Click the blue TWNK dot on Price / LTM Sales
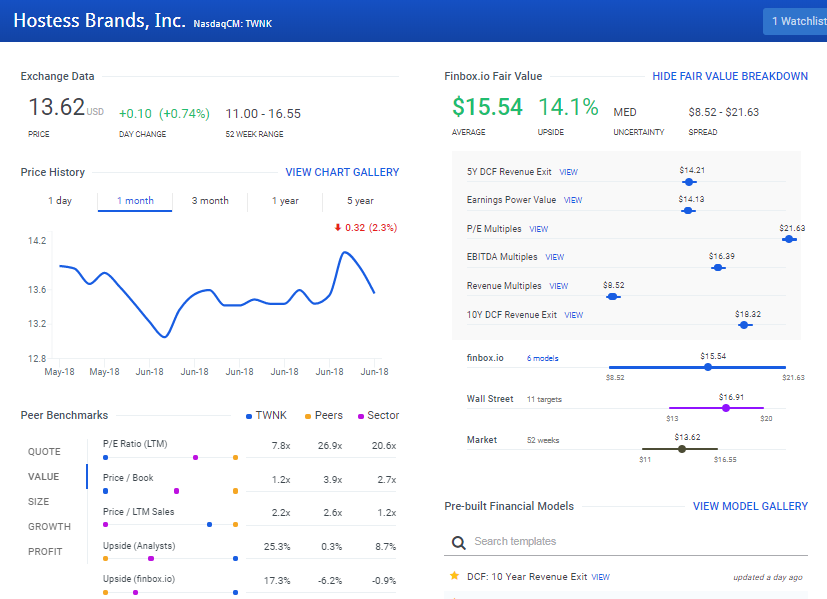 point(209,525)
